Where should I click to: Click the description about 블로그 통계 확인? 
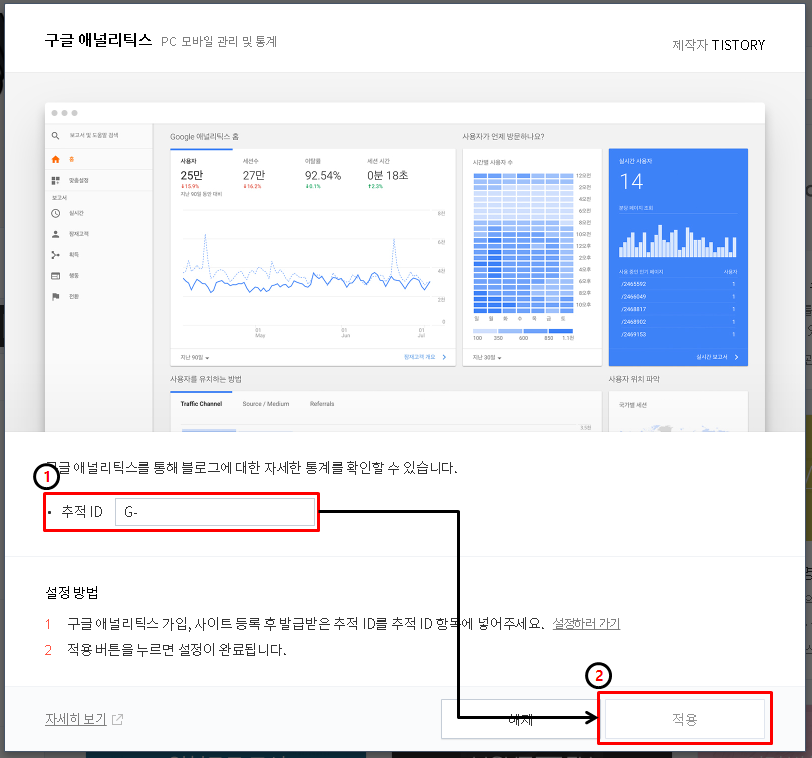(252, 468)
